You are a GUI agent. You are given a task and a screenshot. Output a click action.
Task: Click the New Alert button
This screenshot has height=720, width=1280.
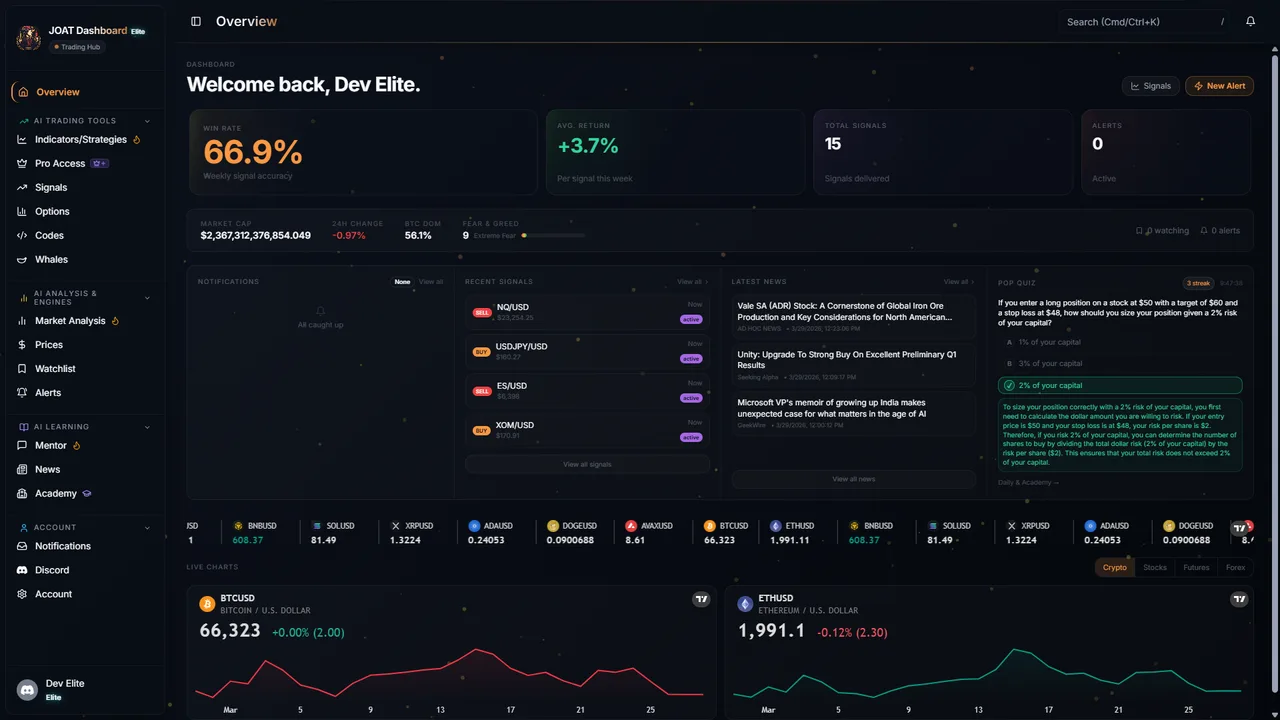1219,86
